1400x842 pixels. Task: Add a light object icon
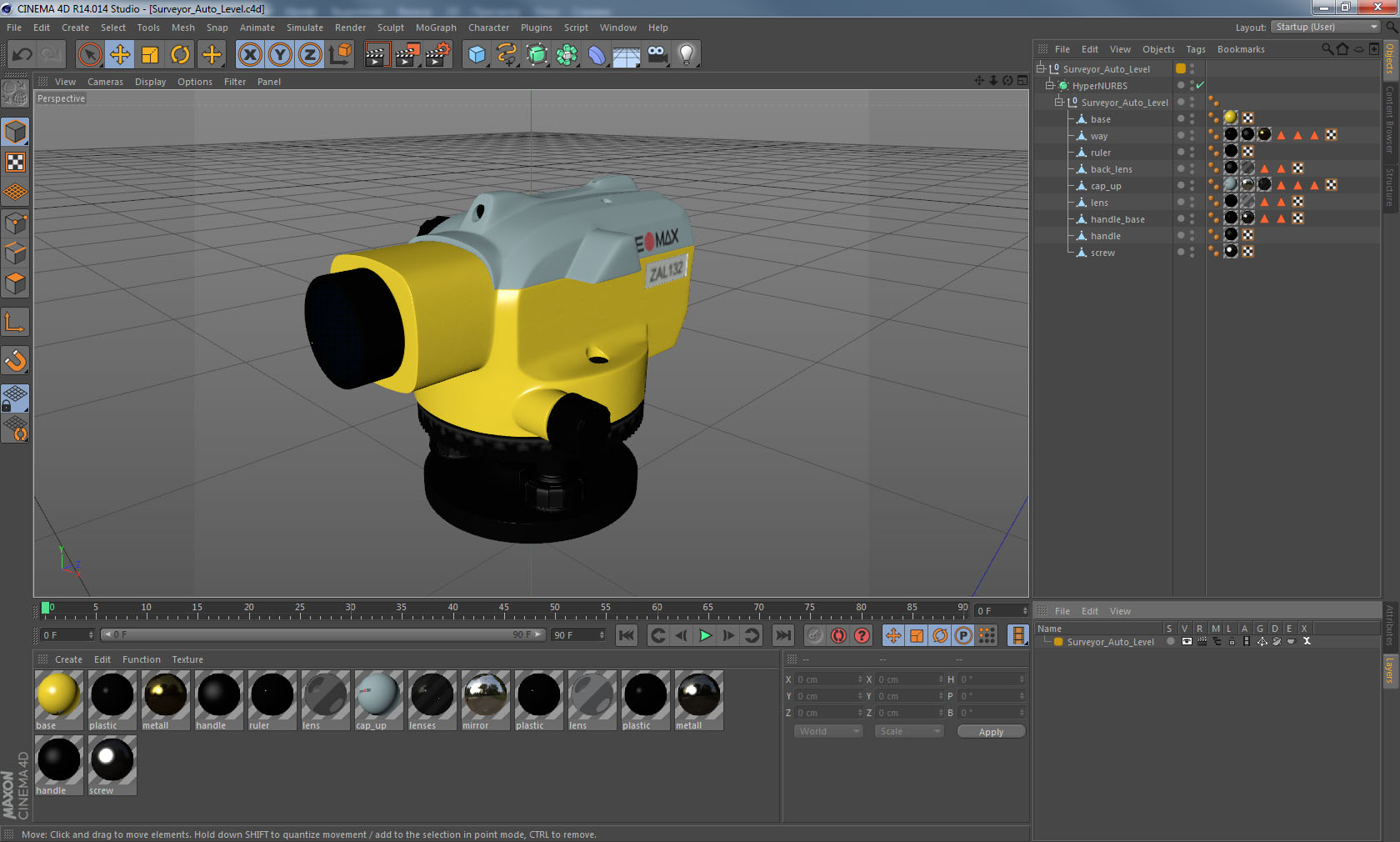click(x=687, y=55)
